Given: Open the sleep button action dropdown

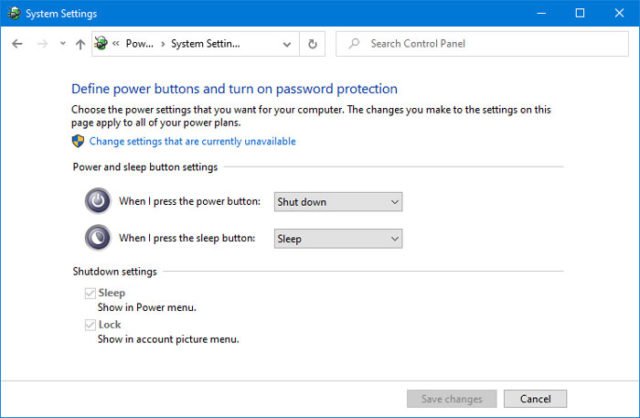Looking at the screenshot, I should (x=338, y=239).
